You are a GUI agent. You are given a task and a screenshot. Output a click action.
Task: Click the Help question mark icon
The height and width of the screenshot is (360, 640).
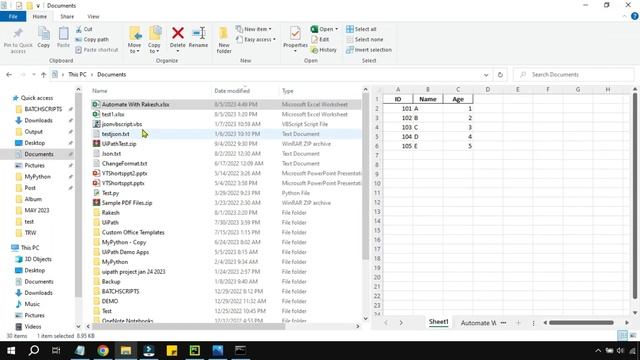tap(635, 16)
